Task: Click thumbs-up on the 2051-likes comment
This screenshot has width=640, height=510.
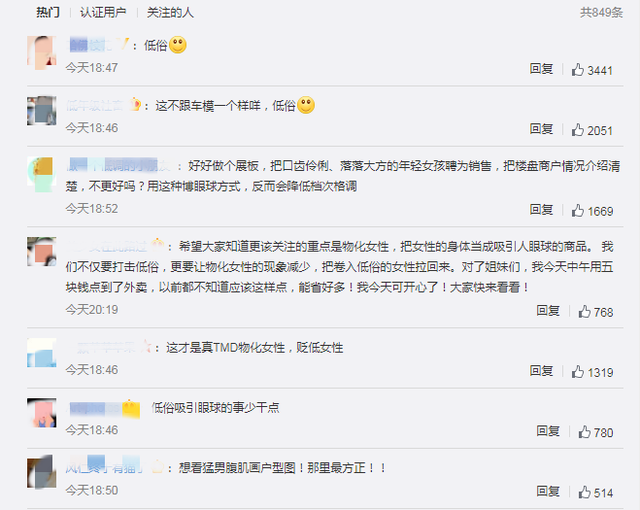Action: tap(578, 130)
